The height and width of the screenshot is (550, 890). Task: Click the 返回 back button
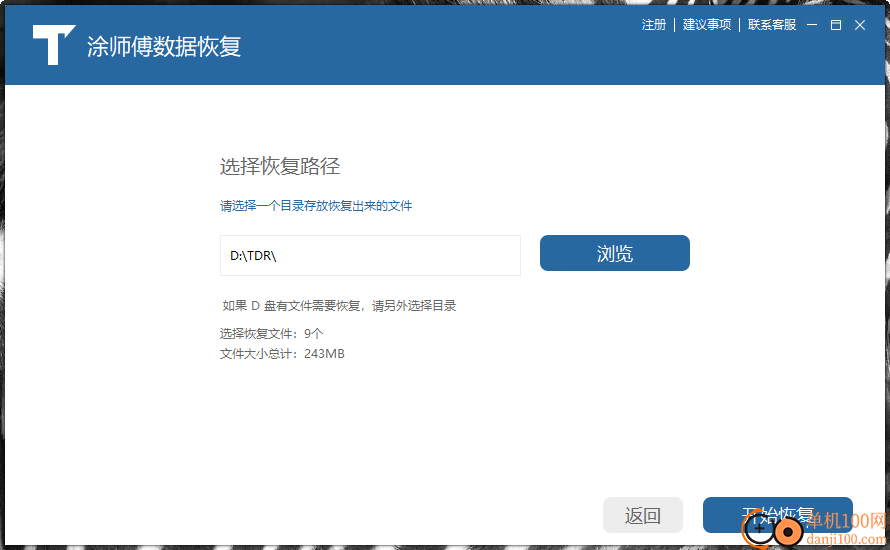pos(643,515)
